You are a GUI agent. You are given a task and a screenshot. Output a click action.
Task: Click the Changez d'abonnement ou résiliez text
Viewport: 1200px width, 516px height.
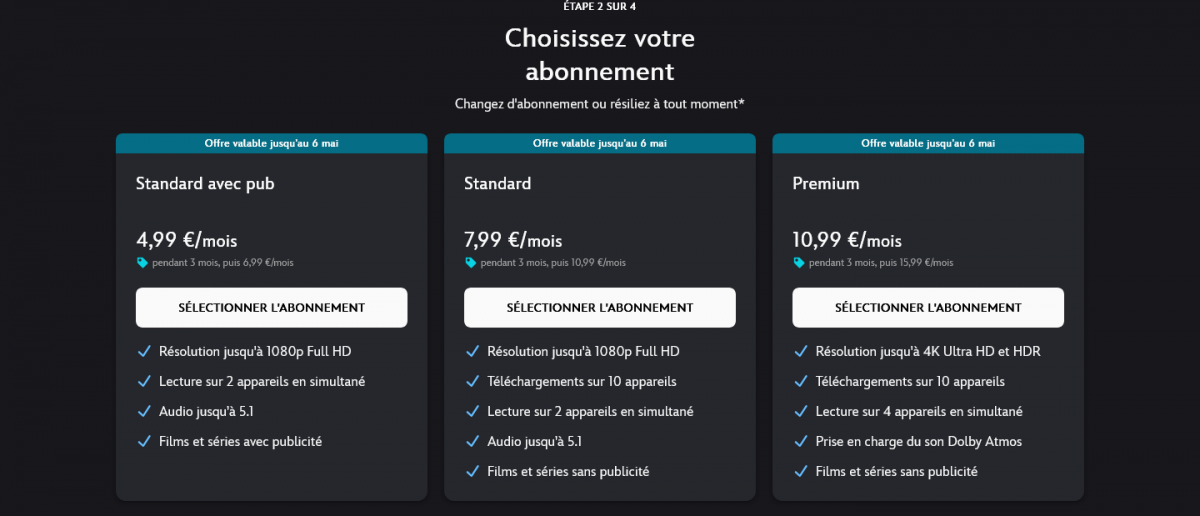(600, 103)
